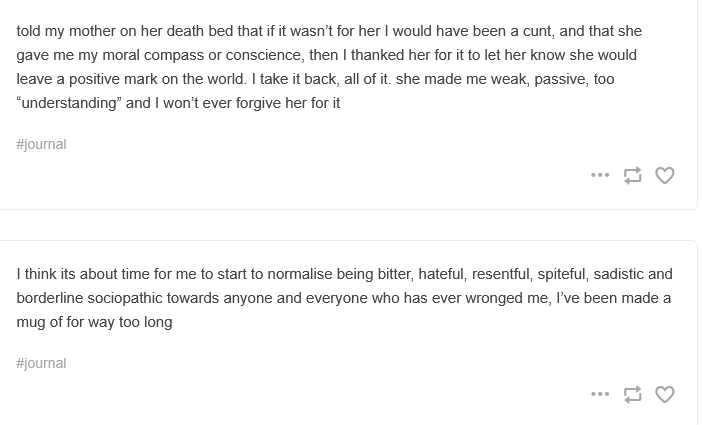Open more options on the bitter, hateful post
The height and width of the screenshot is (425, 702).
click(600, 394)
